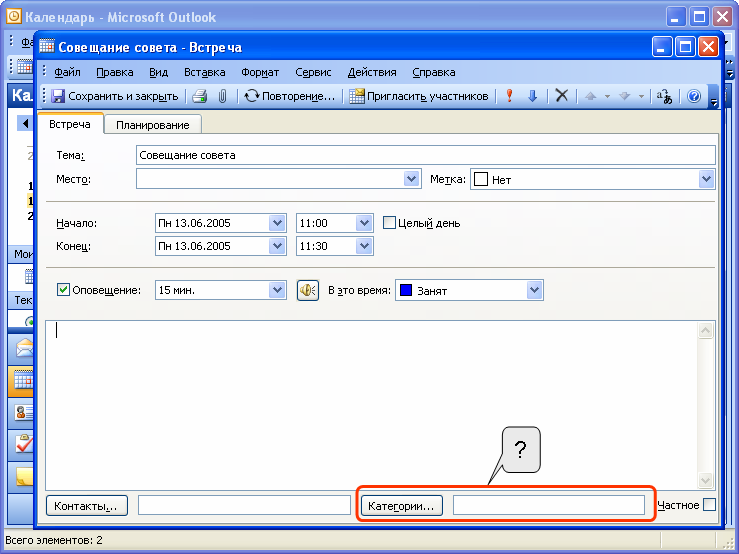Image resolution: width=739 pixels, height=554 pixels.
Task: Open the Правка menu
Action: (115, 72)
